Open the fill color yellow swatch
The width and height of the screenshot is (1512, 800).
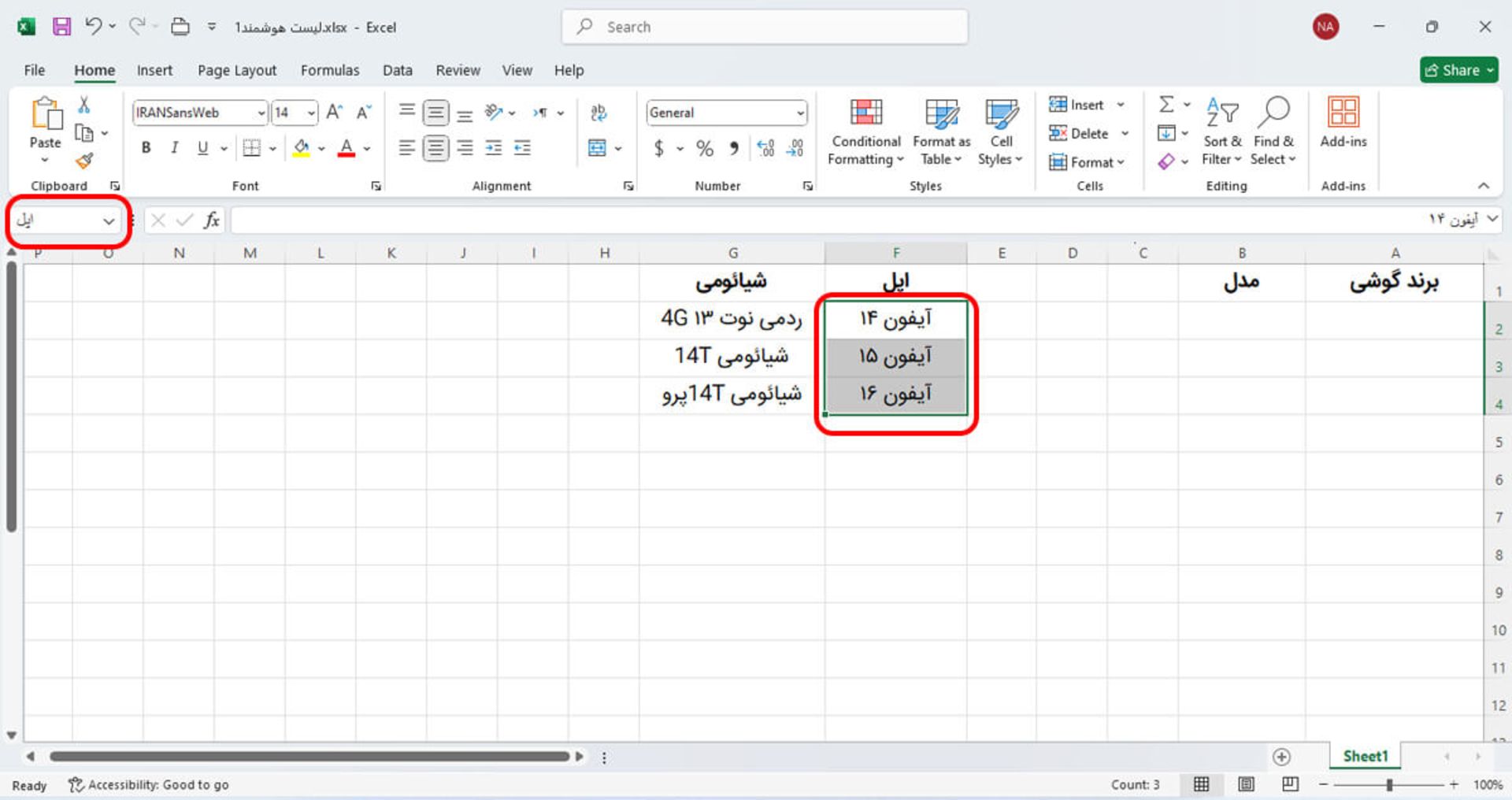click(301, 147)
